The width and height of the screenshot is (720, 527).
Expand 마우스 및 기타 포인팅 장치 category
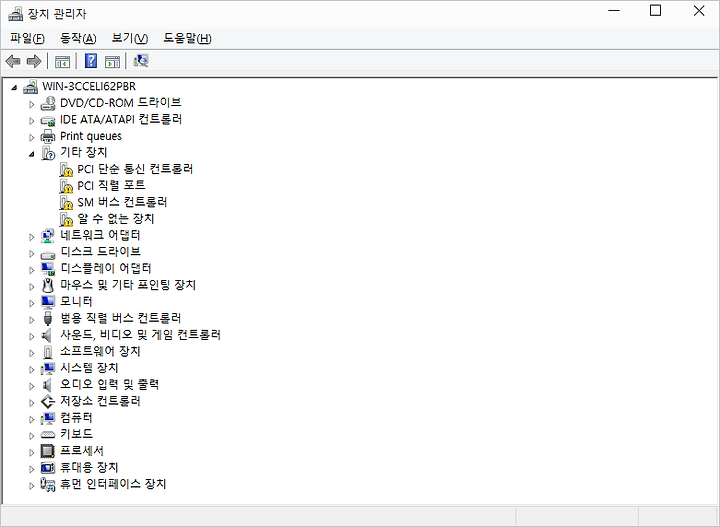click(32, 286)
